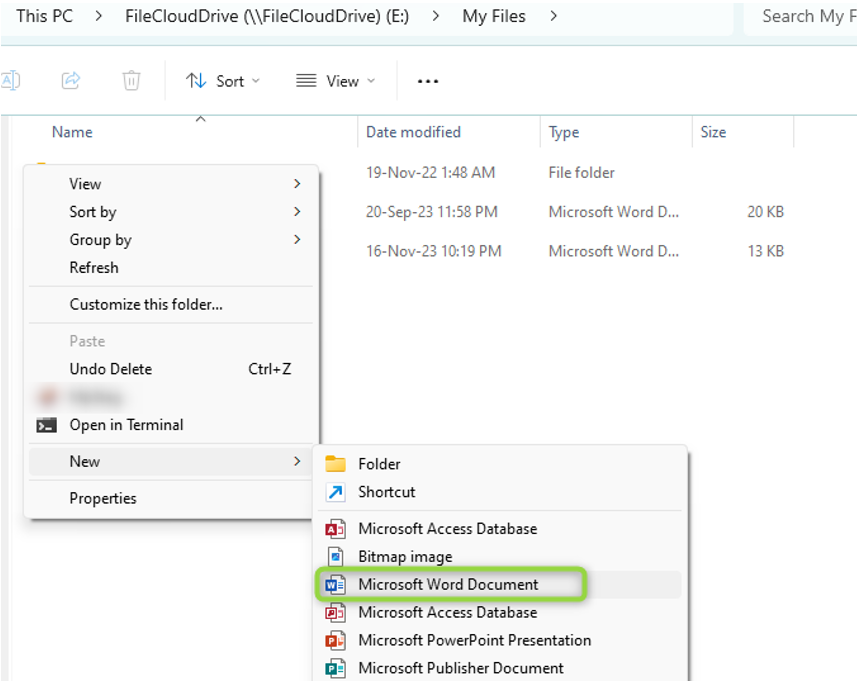Open Sort by submenu in context menu
Image resolution: width=857 pixels, height=681 pixels.
point(171,212)
